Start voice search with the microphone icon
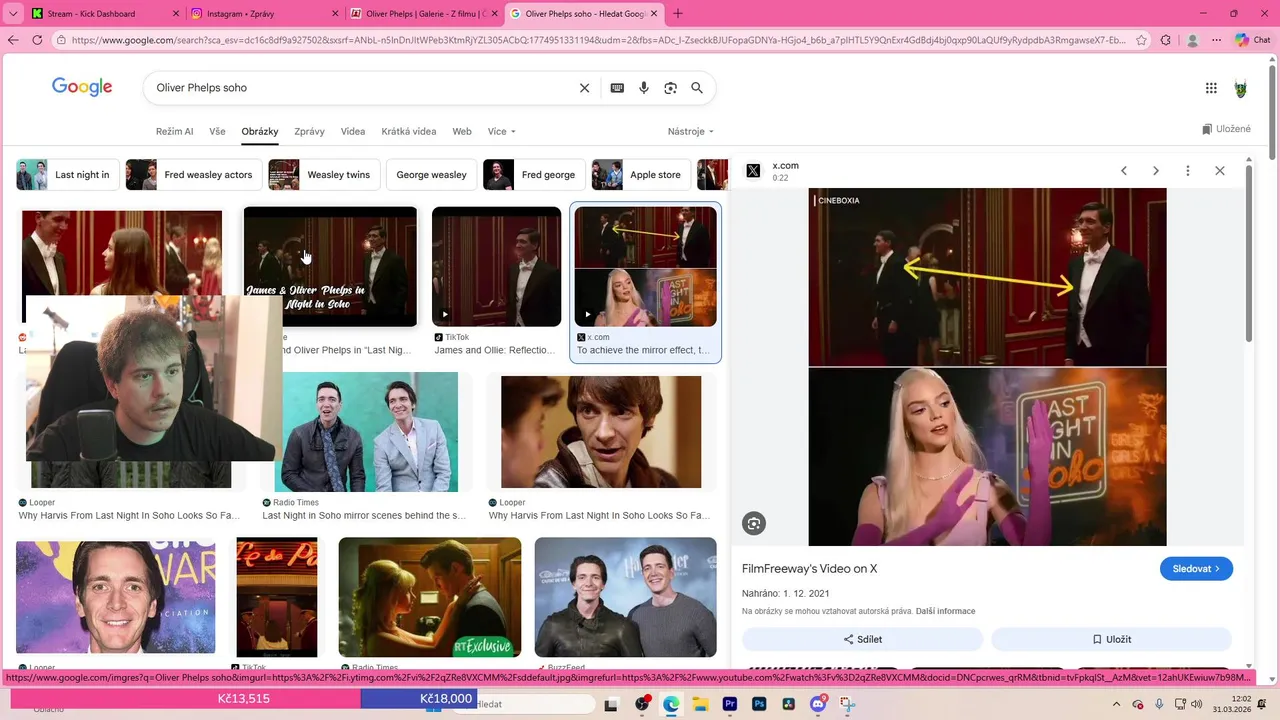Viewport: 1280px width, 720px height. [x=644, y=88]
